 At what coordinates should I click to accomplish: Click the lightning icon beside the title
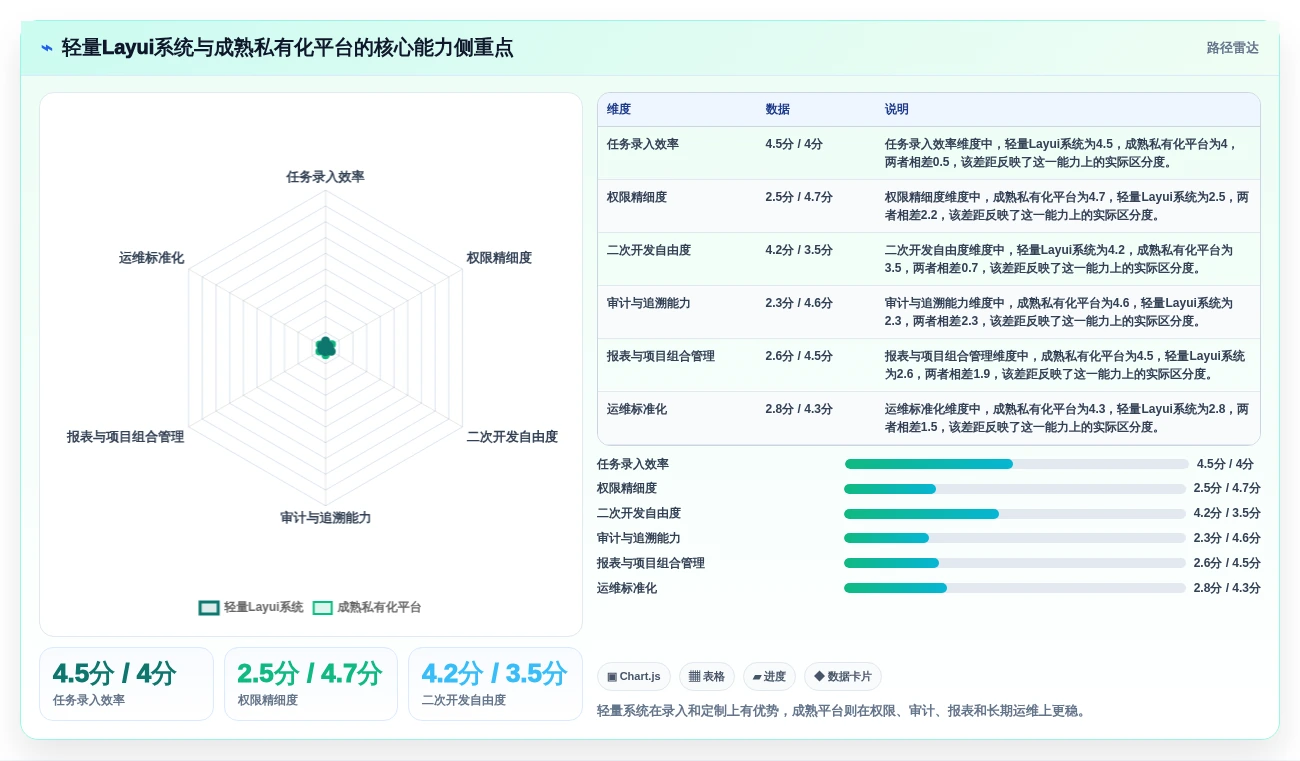click(47, 48)
